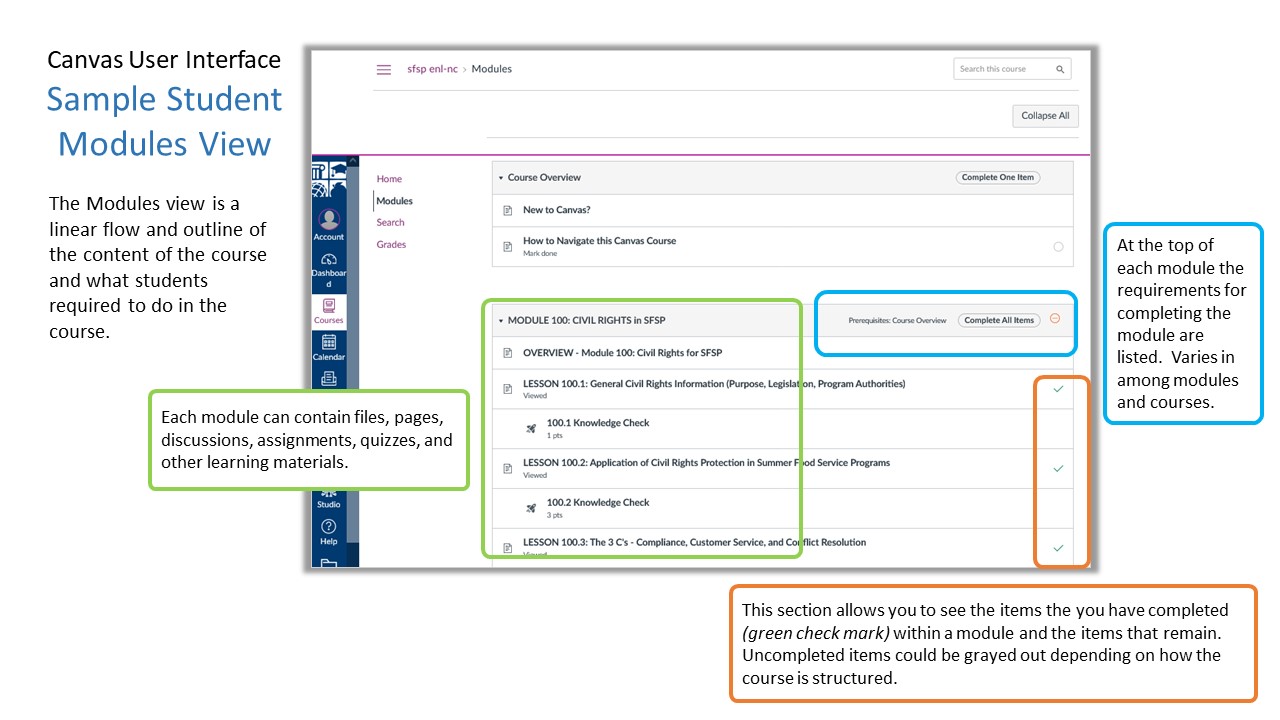This screenshot has width=1280, height=720.
Task: Mark 'How to Navigate' item done circle
Action: (1058, 247)
